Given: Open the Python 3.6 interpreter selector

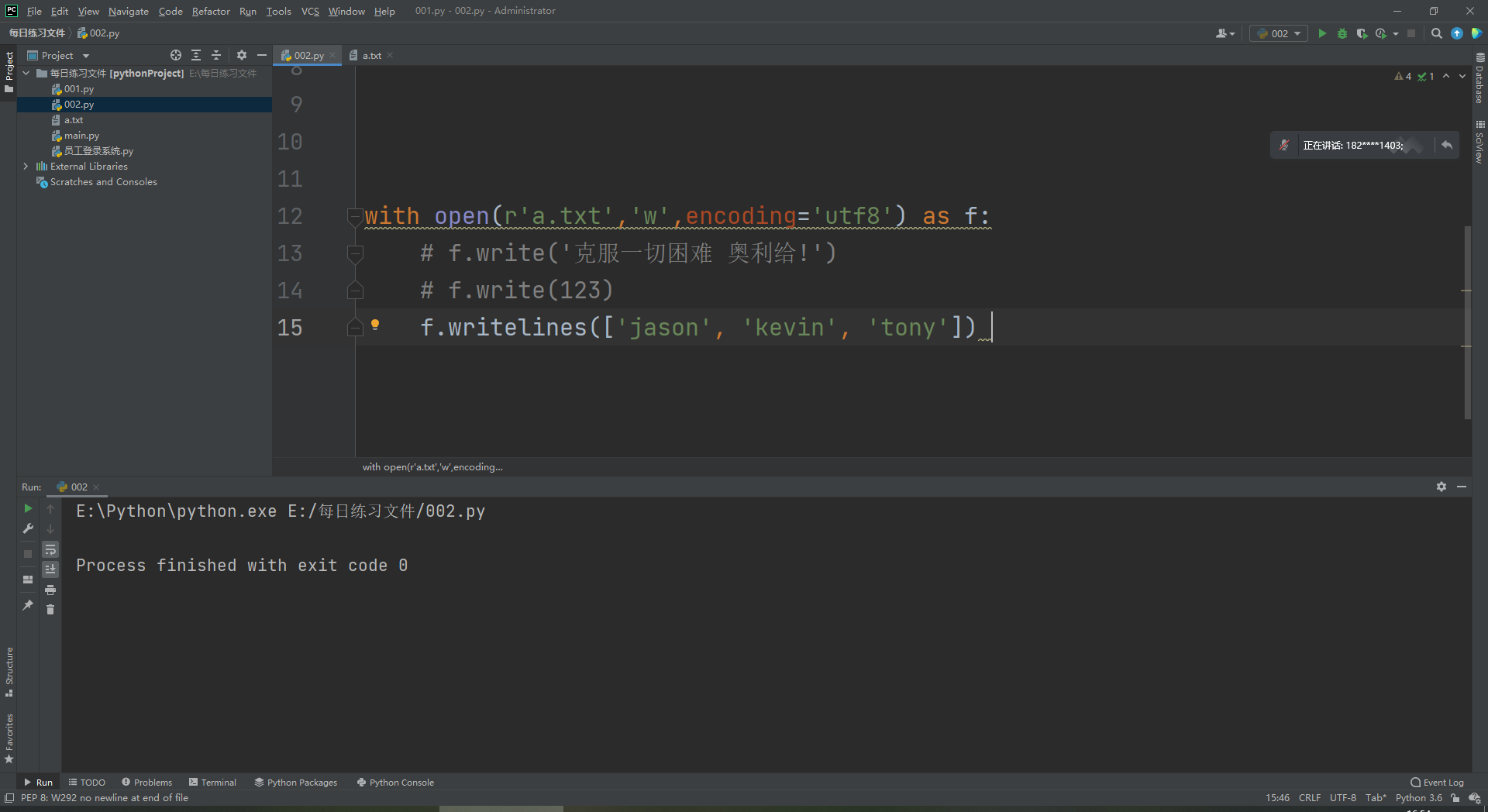Looking at the screenshot, I should [x=1419, y=798].
